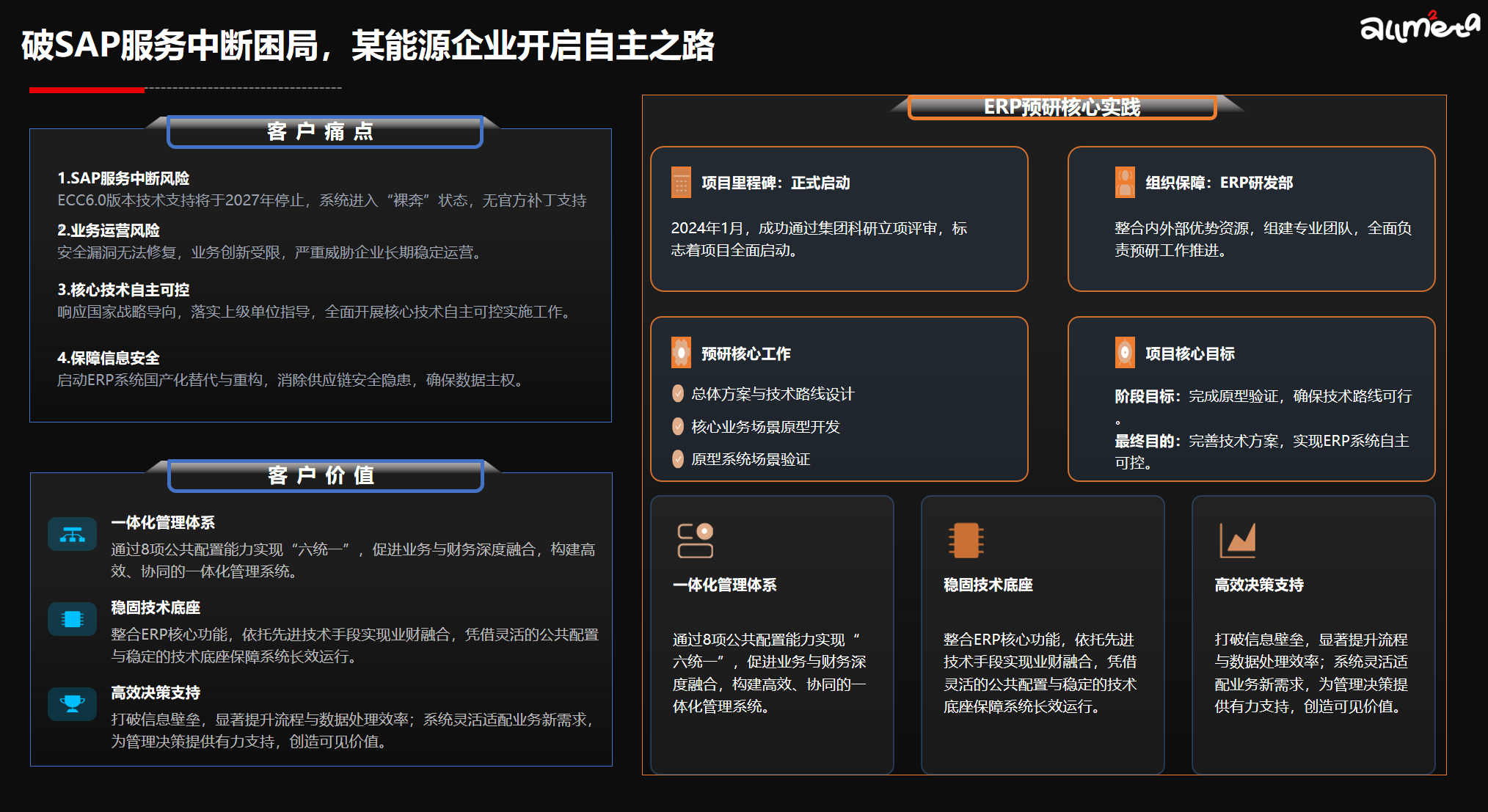Click the calculator icon beside 项目里程碑：正式启动
The height and width of the screenshot is (812, 1488).
pyautogui.click(x=682, y=183)
